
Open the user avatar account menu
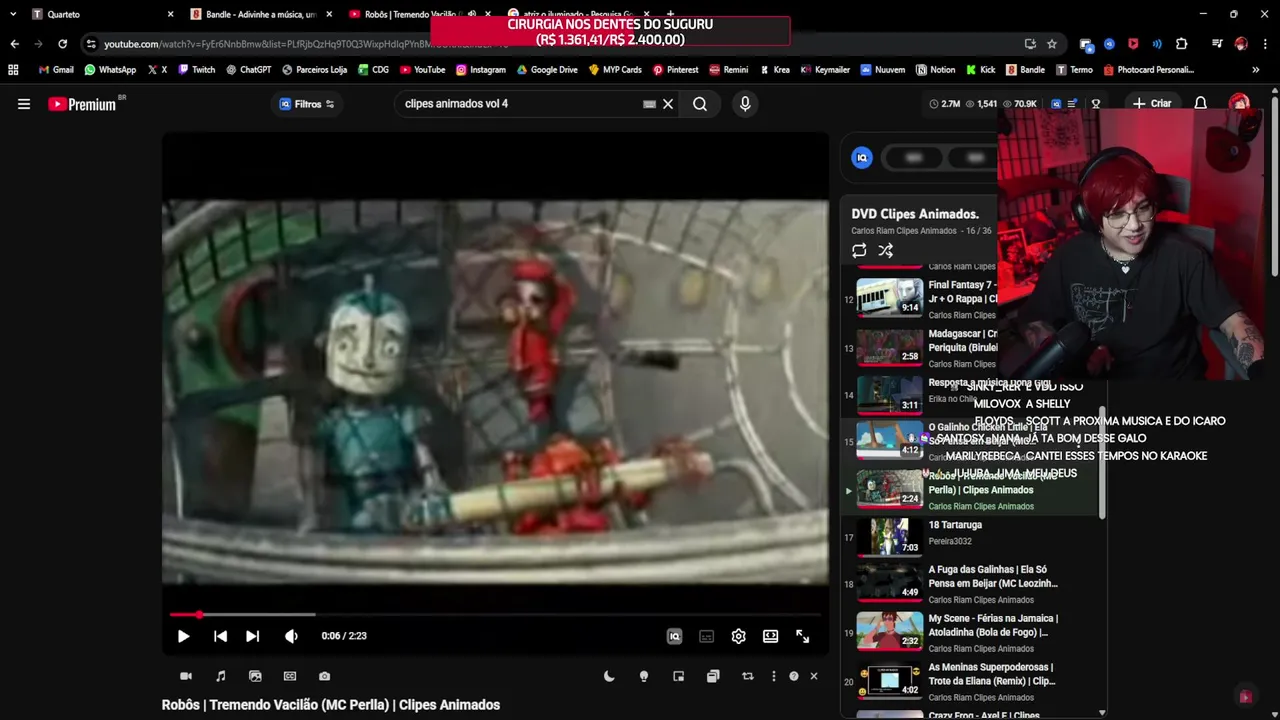click(x=1239, y=104)
